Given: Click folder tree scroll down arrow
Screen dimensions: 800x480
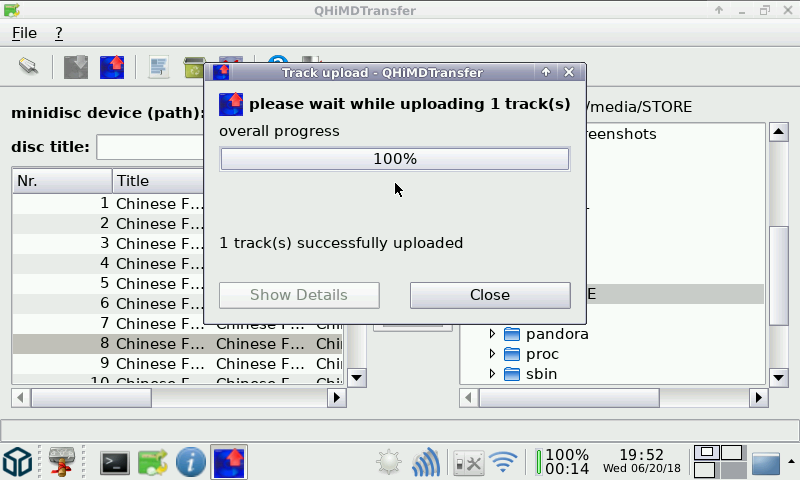Looking at the screenshot, I should (779, 378).
